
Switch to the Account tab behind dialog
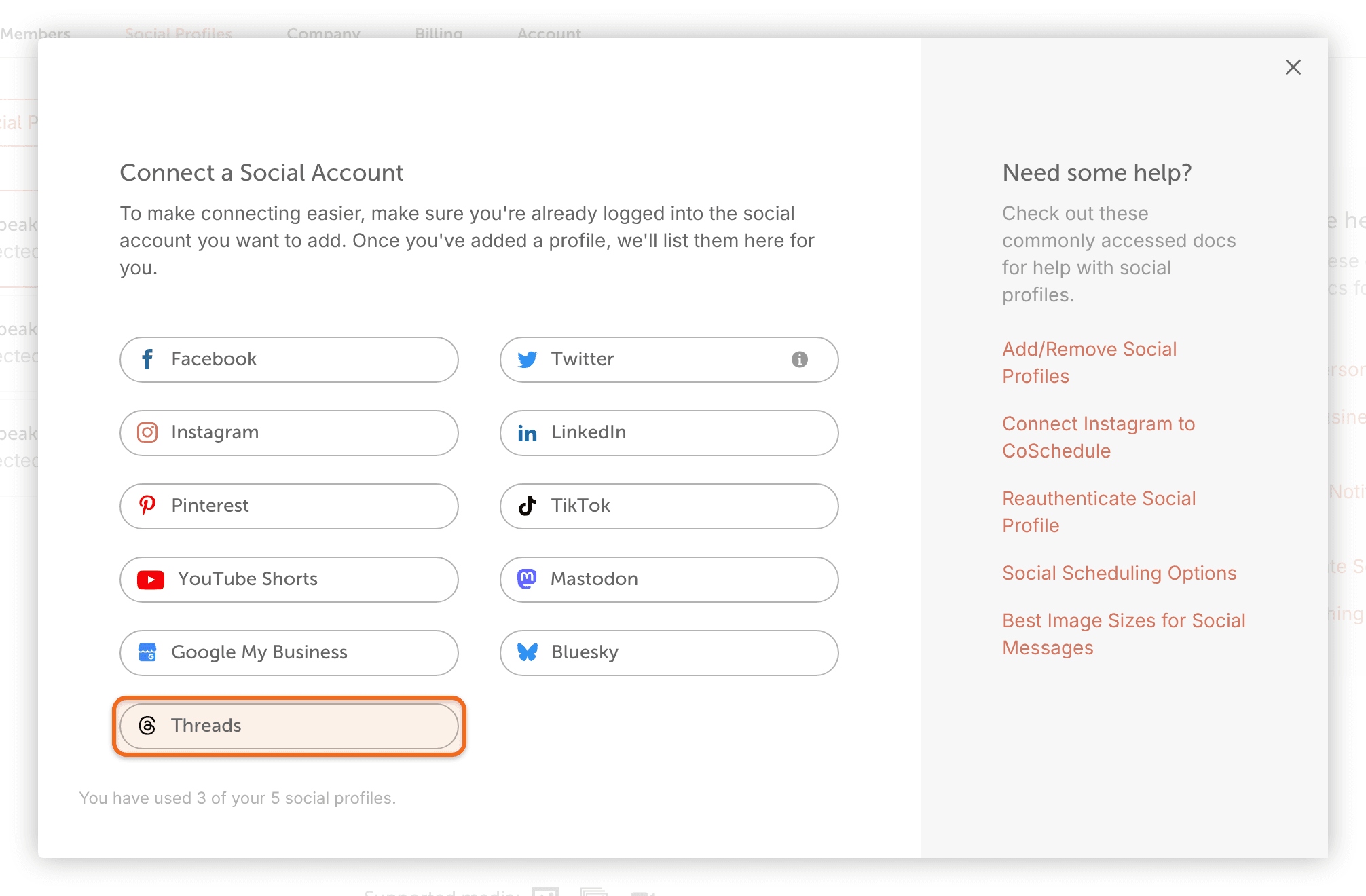coord(549,33)
